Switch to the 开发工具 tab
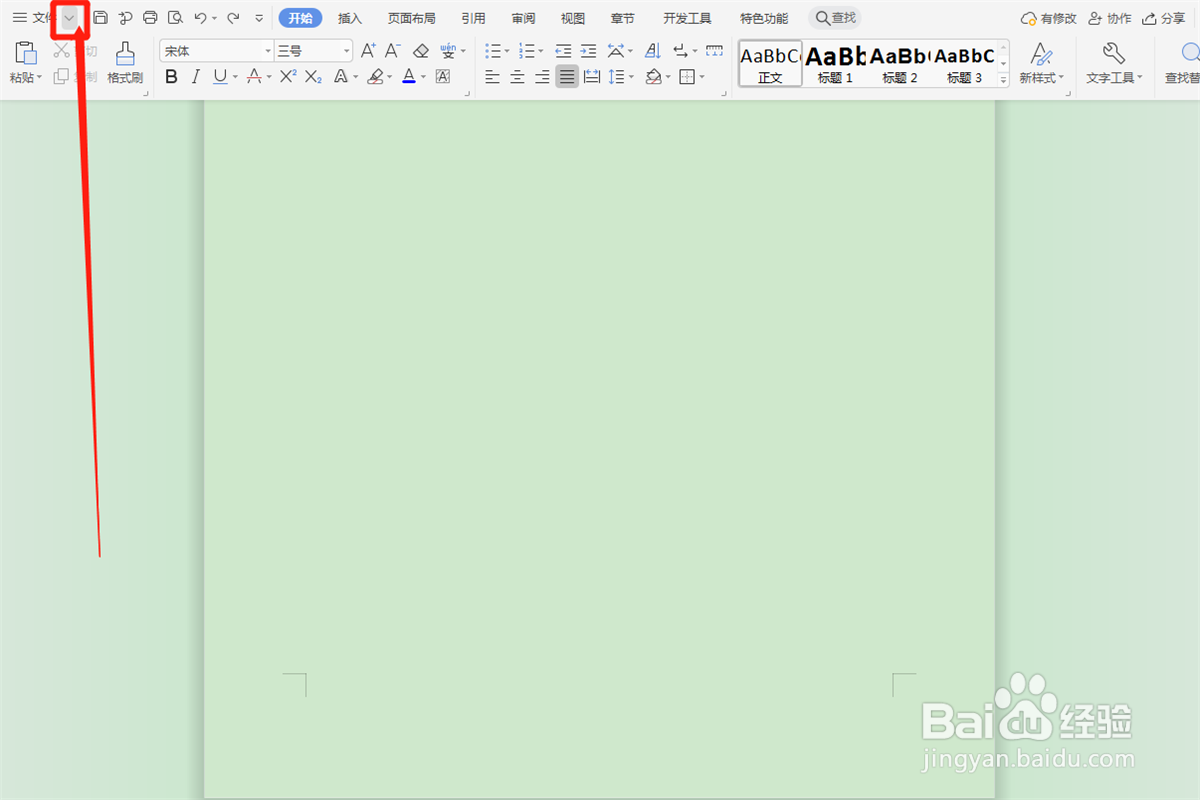This screenshot has width=1200, height=800. point(687,18)
